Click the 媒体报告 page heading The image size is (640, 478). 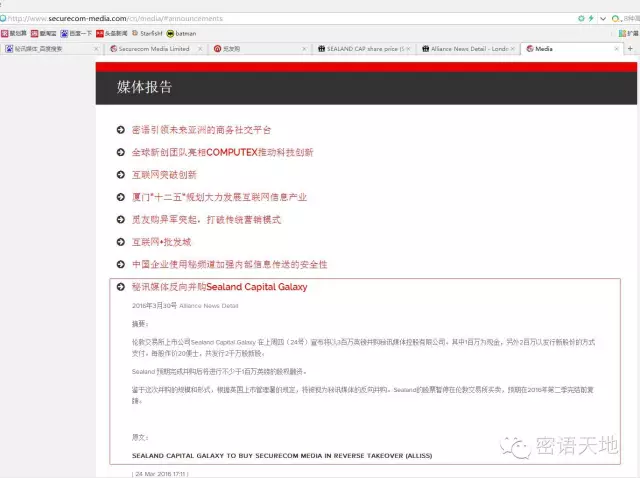pos(144,87)
